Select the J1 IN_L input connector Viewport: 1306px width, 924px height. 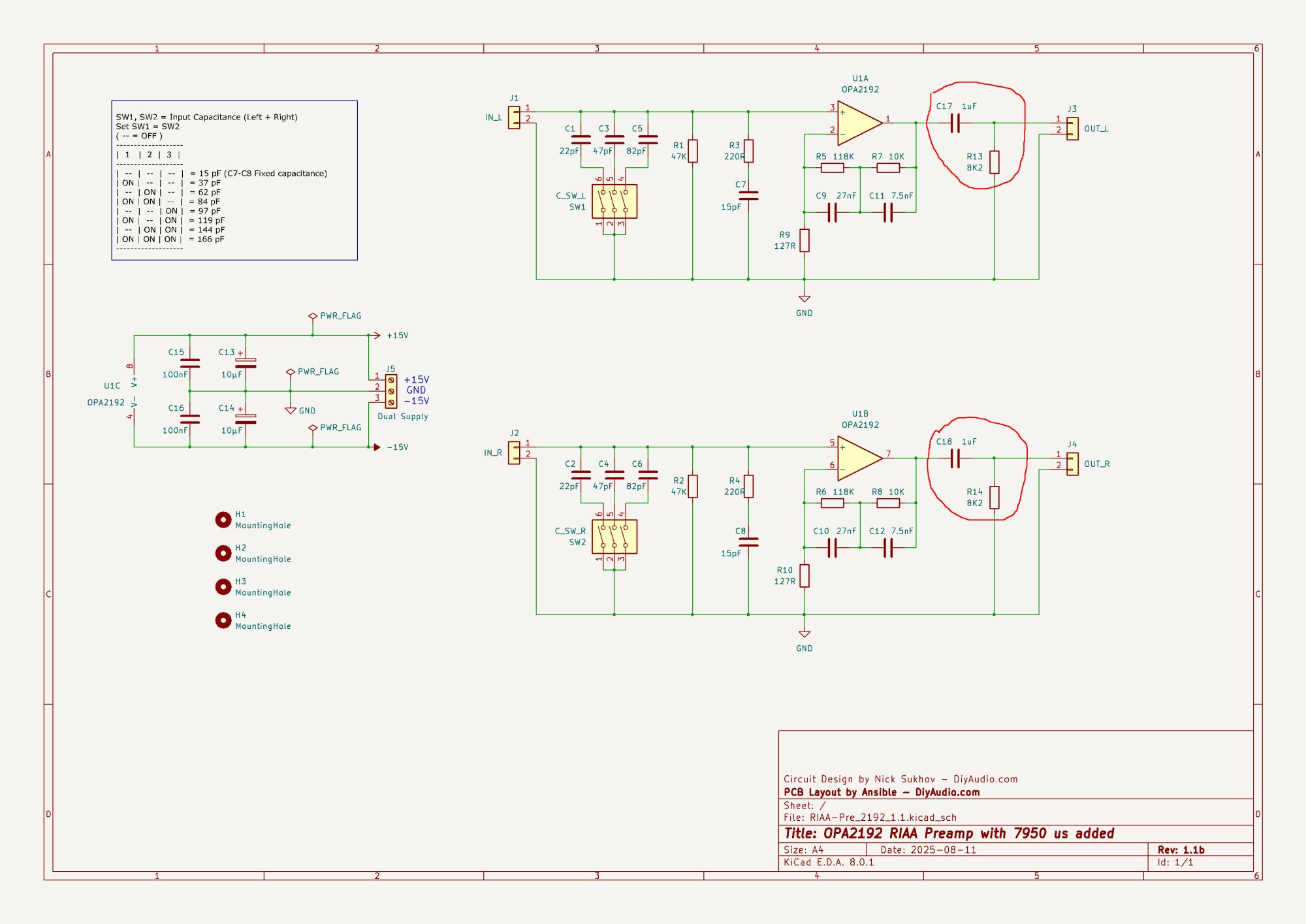coord(515,118)
